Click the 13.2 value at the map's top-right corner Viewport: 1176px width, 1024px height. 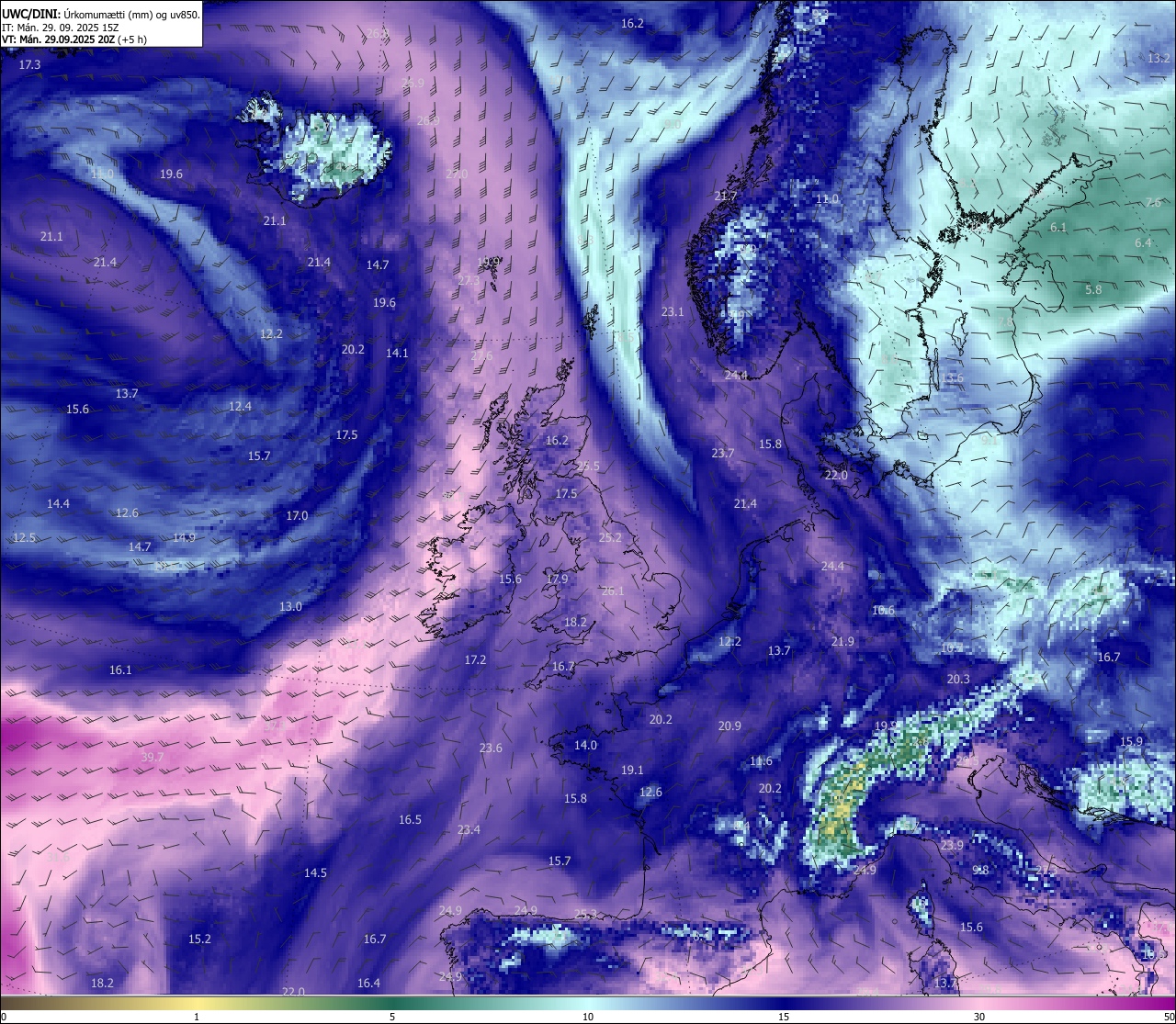1159,58
